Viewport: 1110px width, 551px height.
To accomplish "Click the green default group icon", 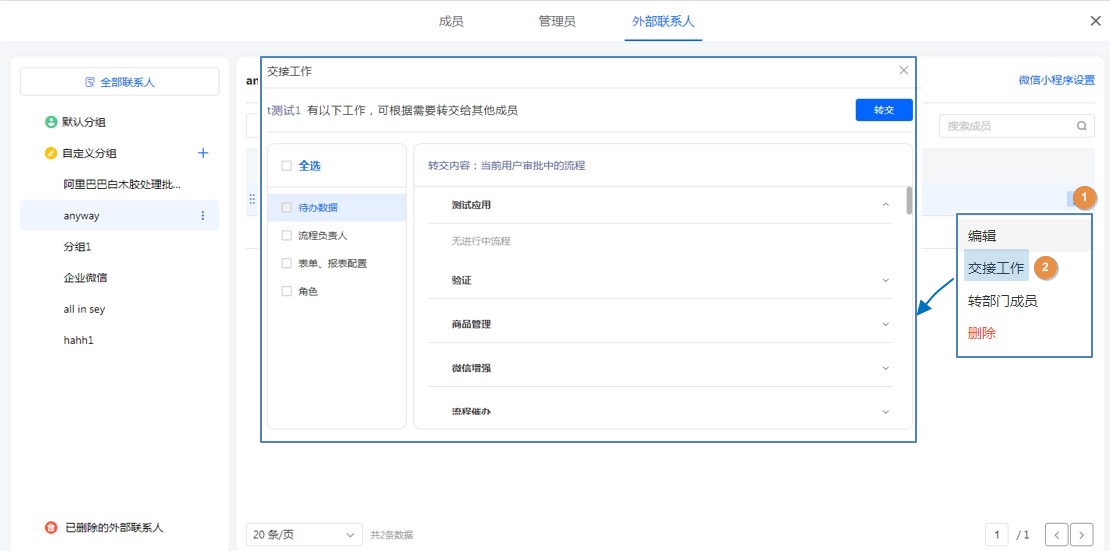I will (x=51, y=122).
